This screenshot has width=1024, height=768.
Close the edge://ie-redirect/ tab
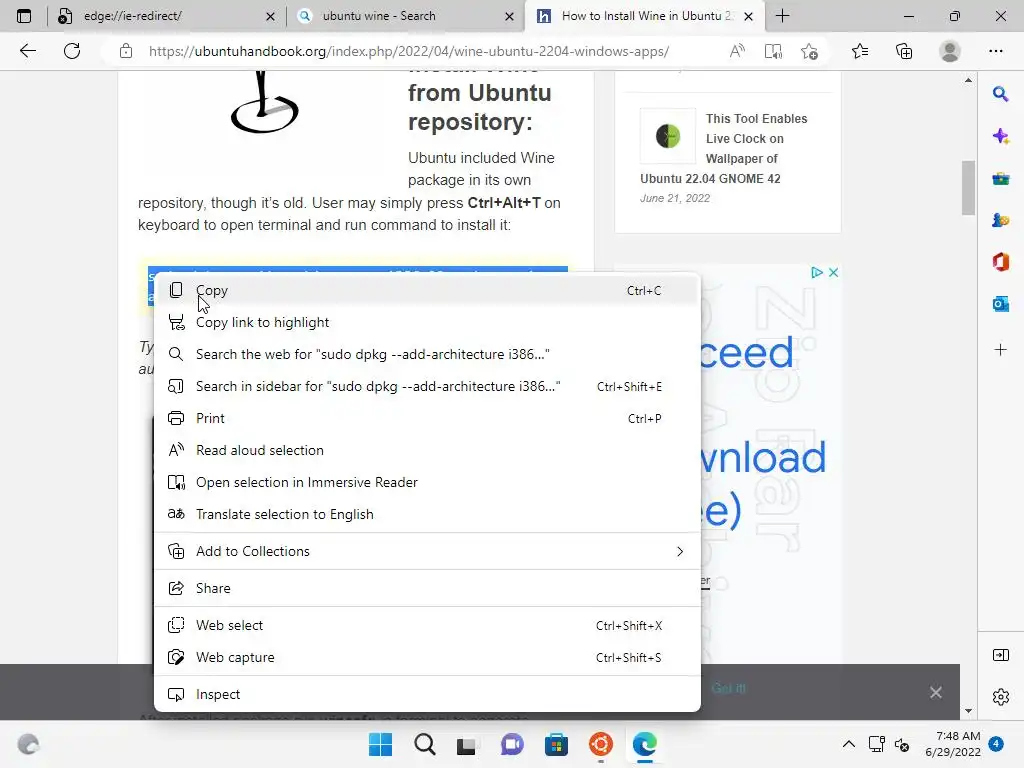click(270, 16)
